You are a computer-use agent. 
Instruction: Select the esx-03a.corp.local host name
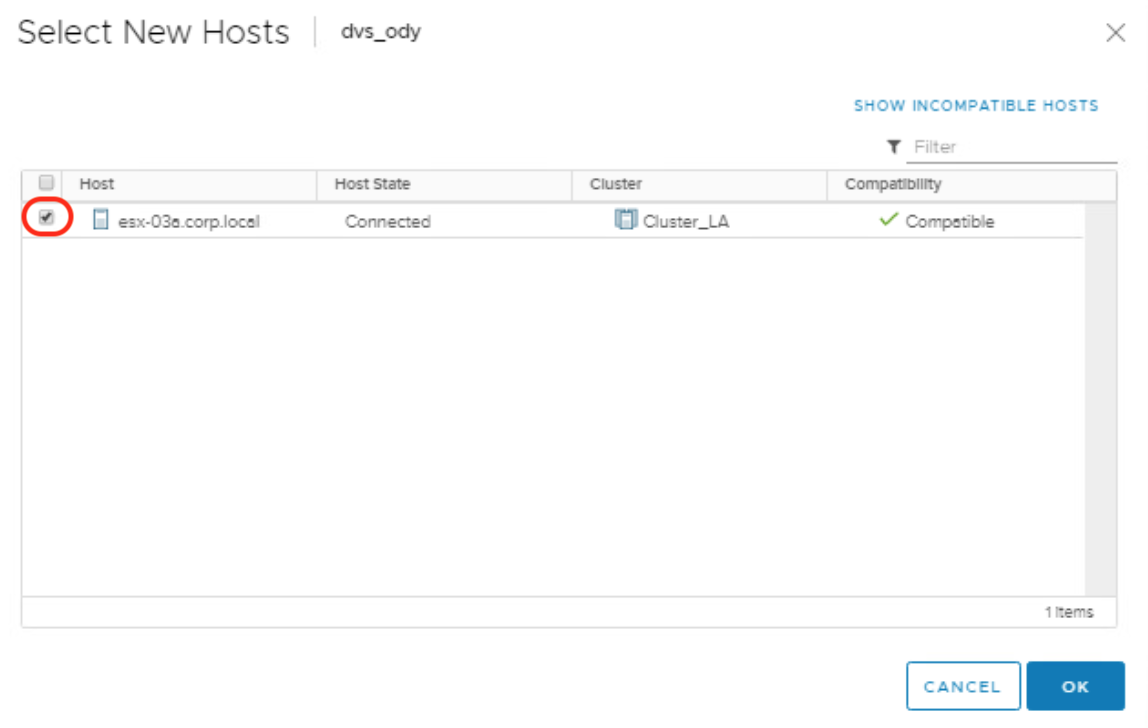click(x=189, y=222)
